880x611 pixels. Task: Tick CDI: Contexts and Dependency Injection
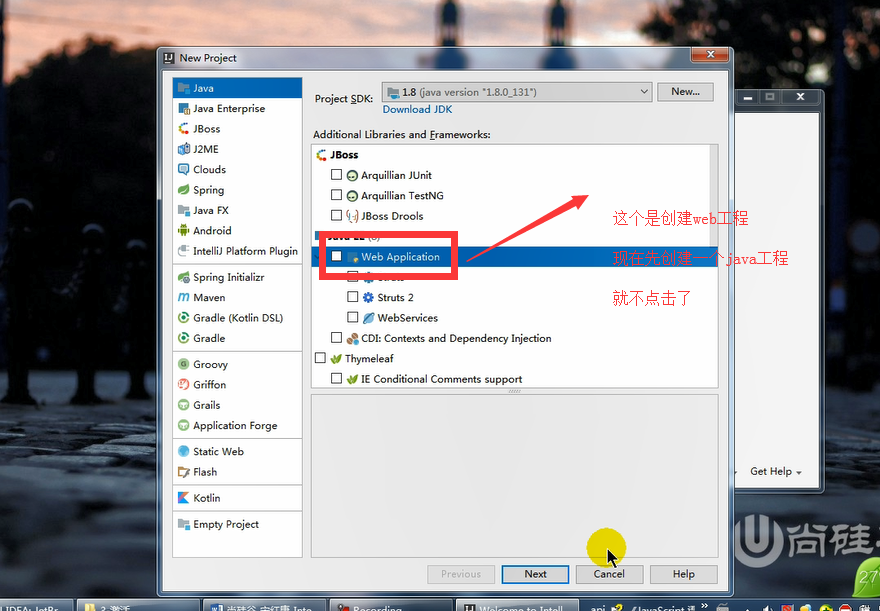pyautogui.click(x=336, y=337)
